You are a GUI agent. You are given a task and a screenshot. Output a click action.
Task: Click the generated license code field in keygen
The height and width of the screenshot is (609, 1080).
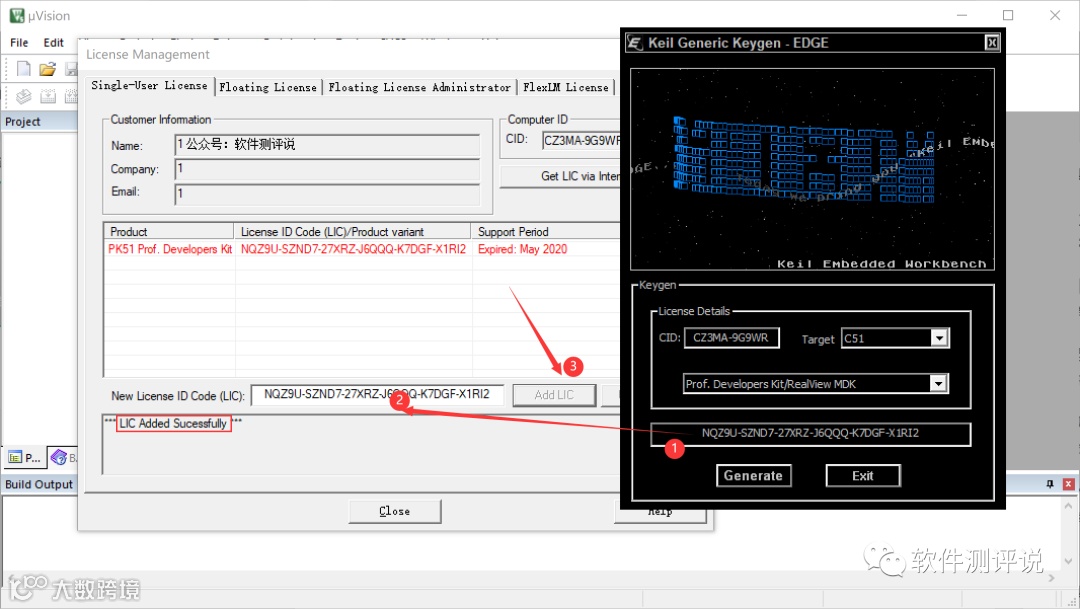[811, 433]
